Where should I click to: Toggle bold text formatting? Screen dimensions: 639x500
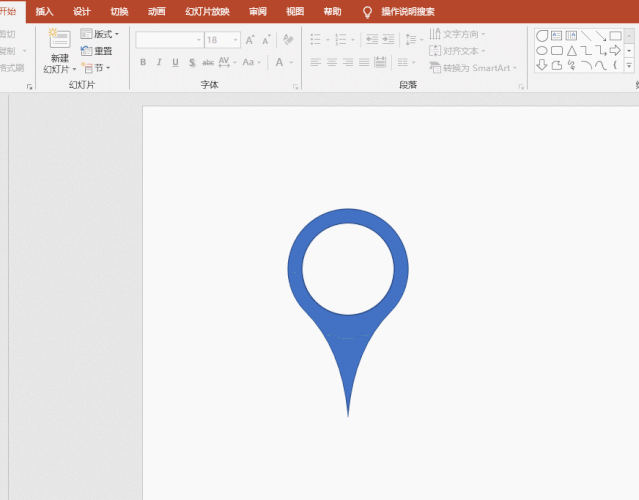click(x=143, y=62)
